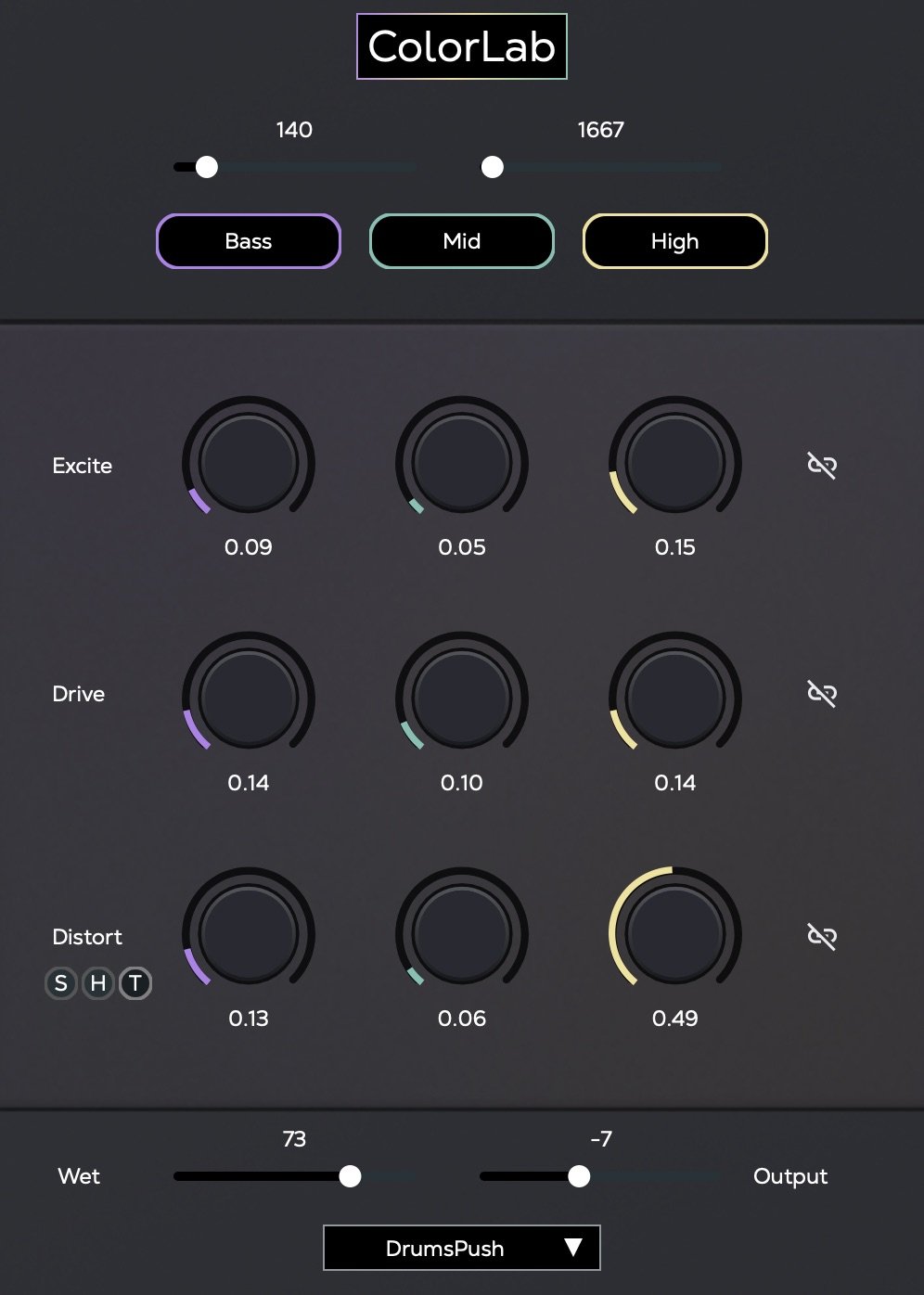The image size is (924, 1295).
Task: Select the T distortion mode
Action: coord(135,983)
